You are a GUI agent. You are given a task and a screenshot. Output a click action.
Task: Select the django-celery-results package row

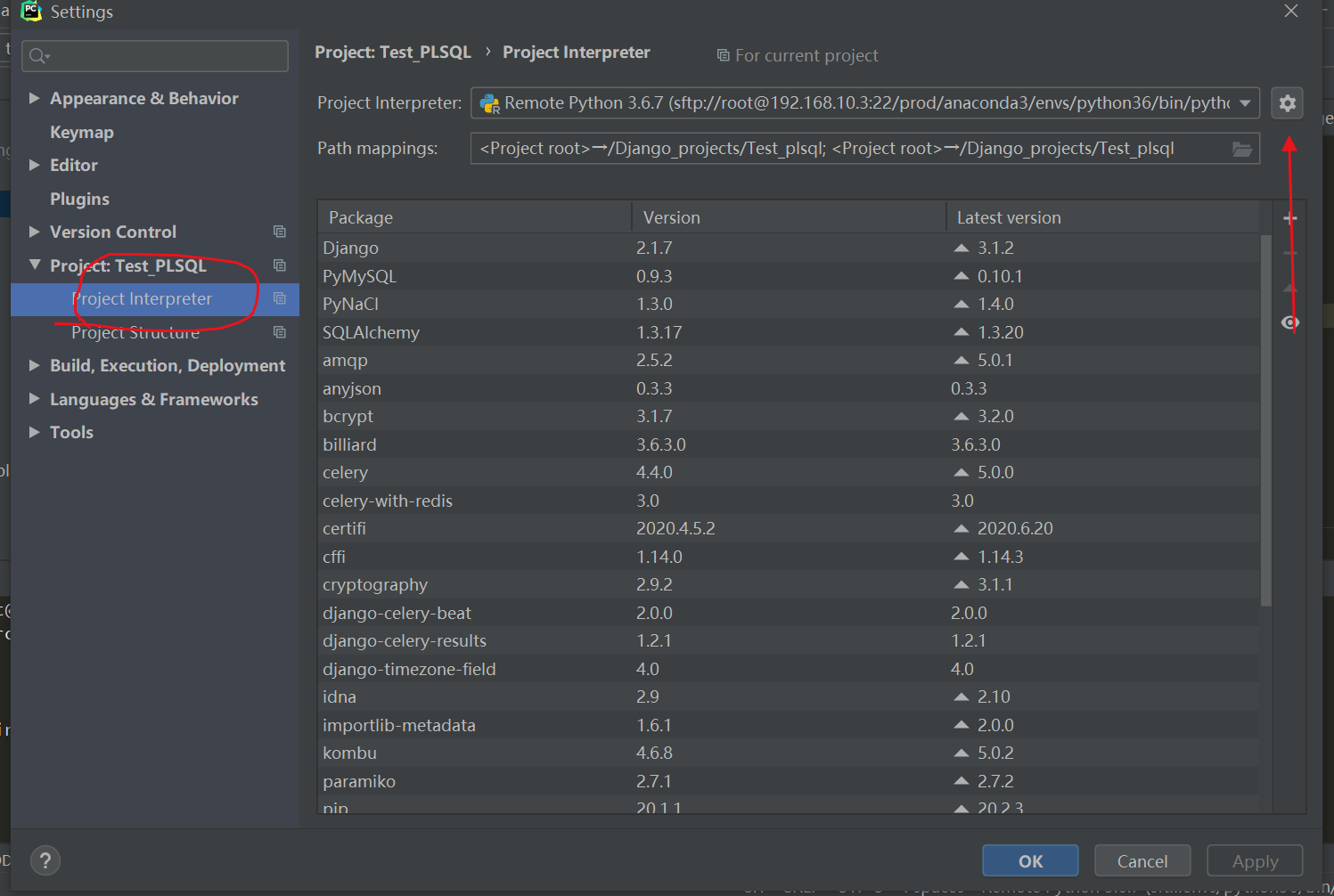click(x=789, y=640)
